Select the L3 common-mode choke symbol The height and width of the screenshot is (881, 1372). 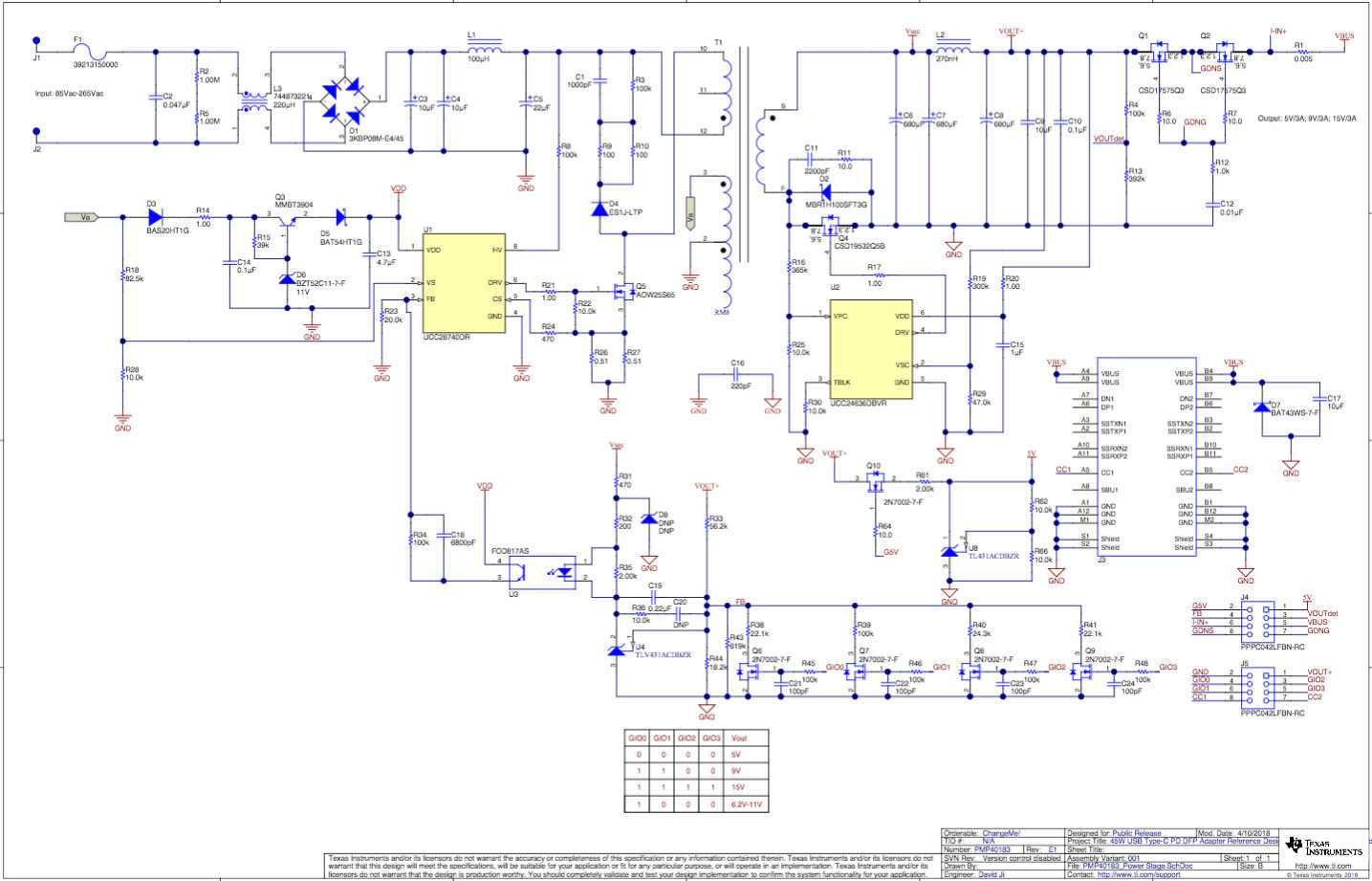tap(254, 101)
